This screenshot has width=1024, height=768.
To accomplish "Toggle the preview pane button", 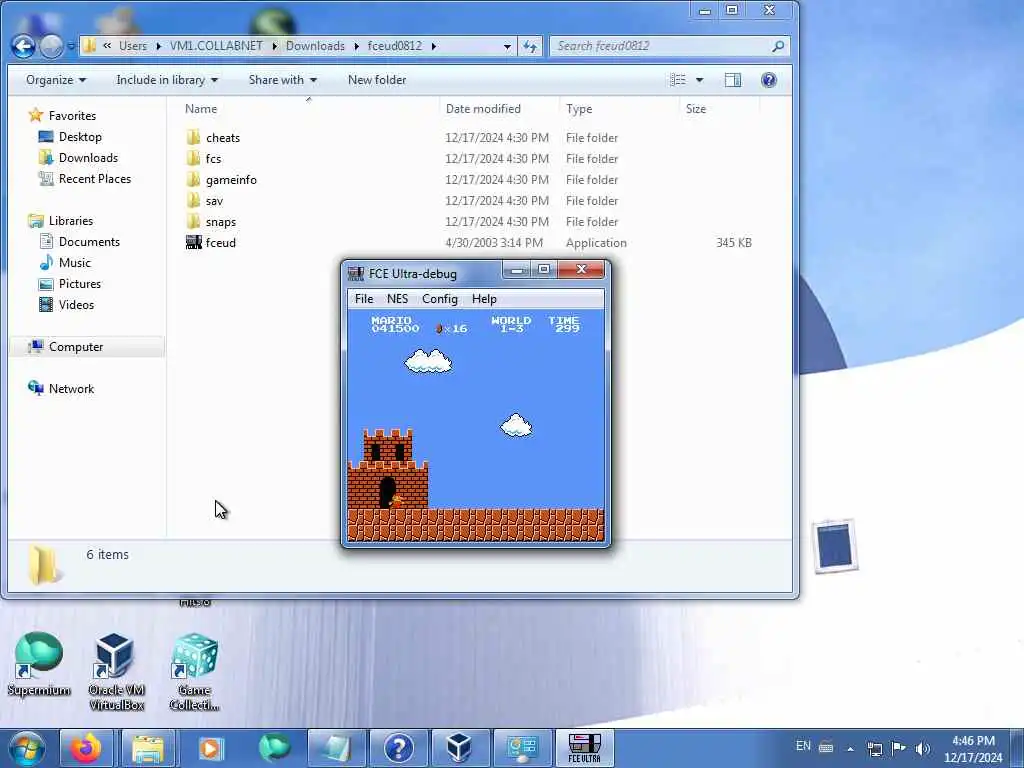I will point(733,80).
